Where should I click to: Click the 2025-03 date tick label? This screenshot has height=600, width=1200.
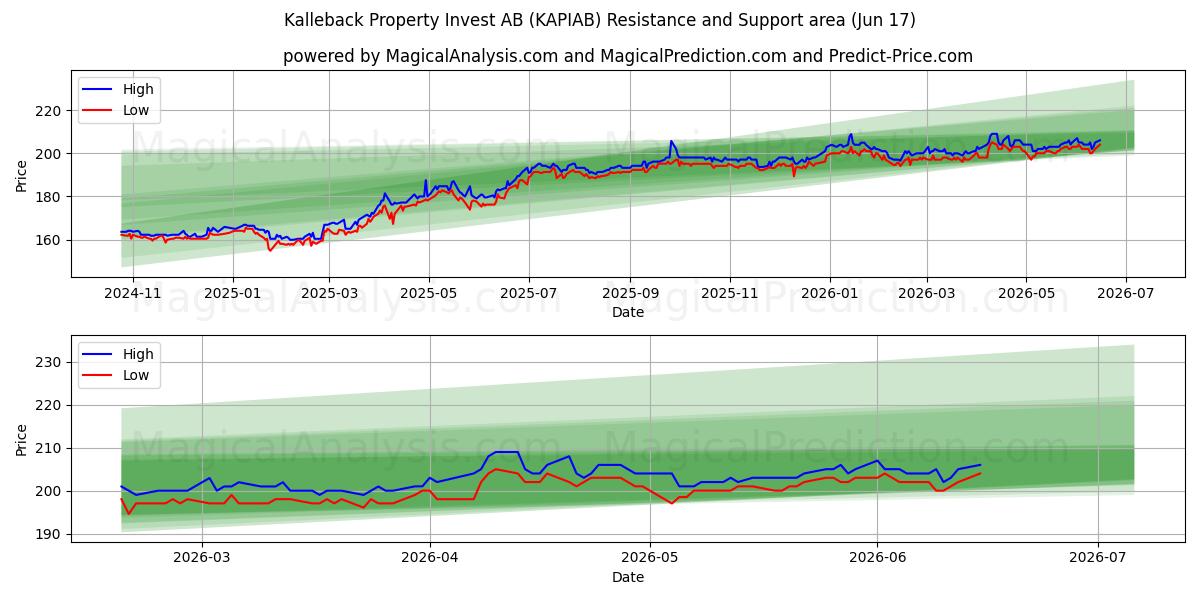click(x=329, y=294)
